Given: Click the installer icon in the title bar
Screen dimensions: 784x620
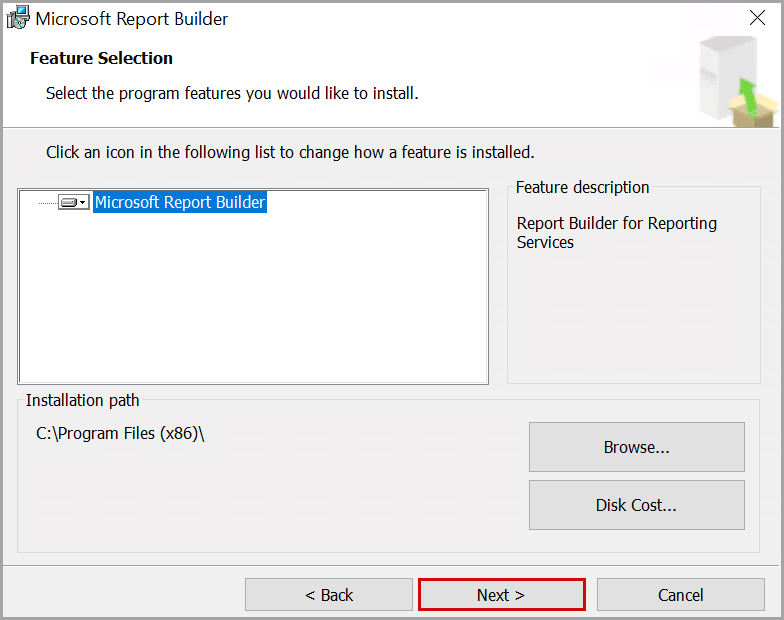Looking at the screenshot, I should (x=18, y=18).
